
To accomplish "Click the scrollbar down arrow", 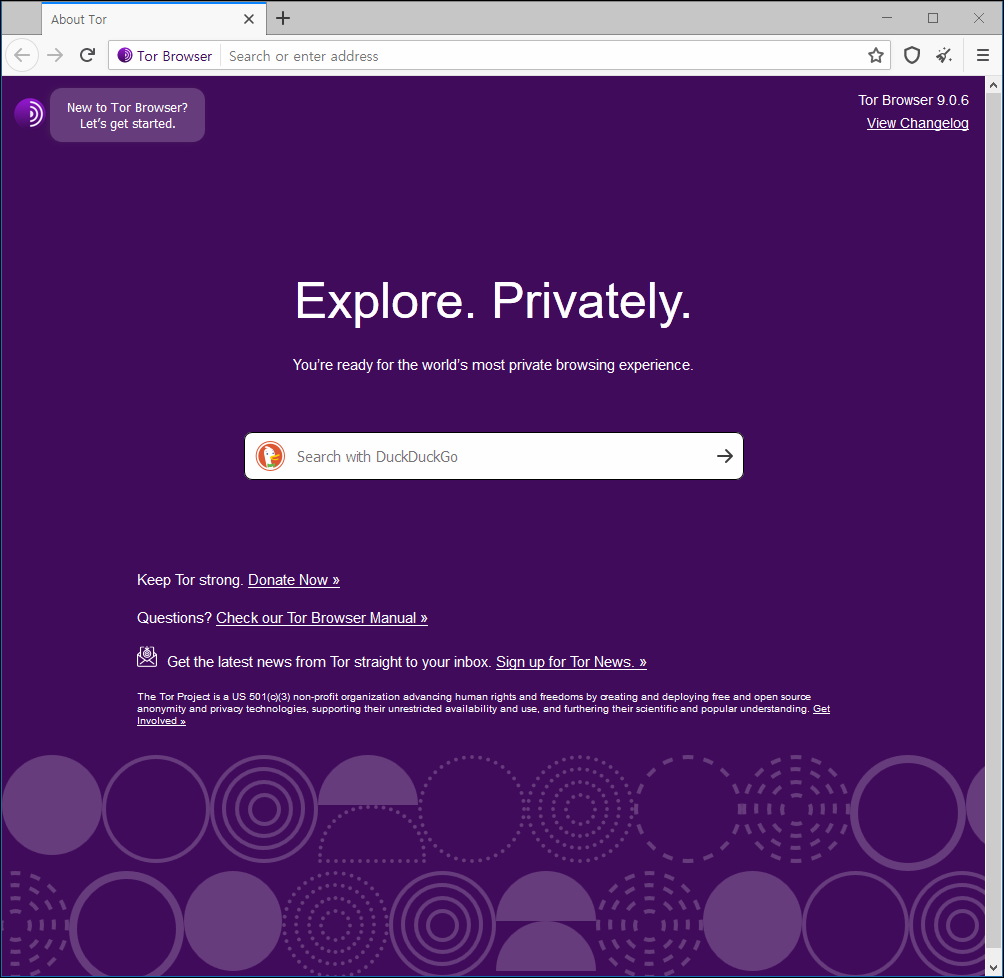I will 993,968.
